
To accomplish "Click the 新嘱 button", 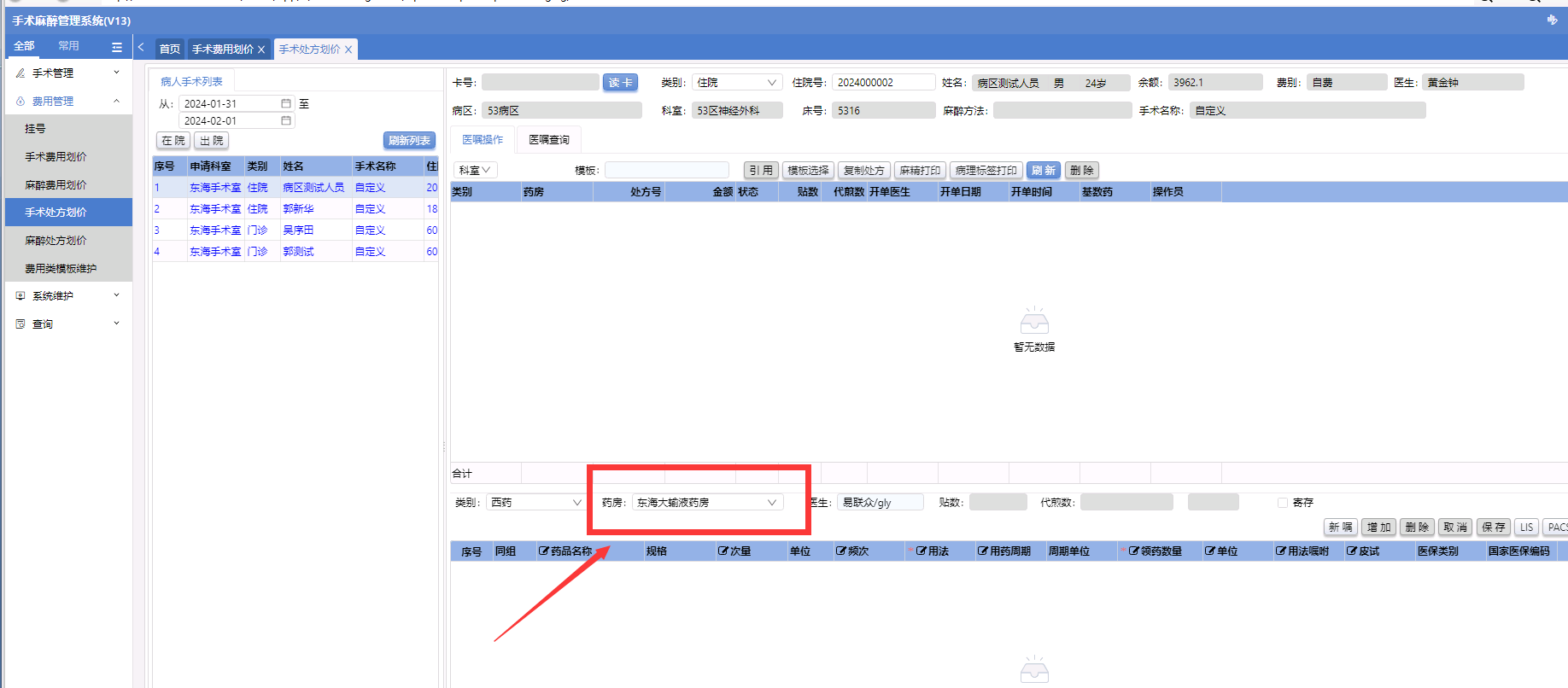I will pyautogui.click(x=1341, y=528).
